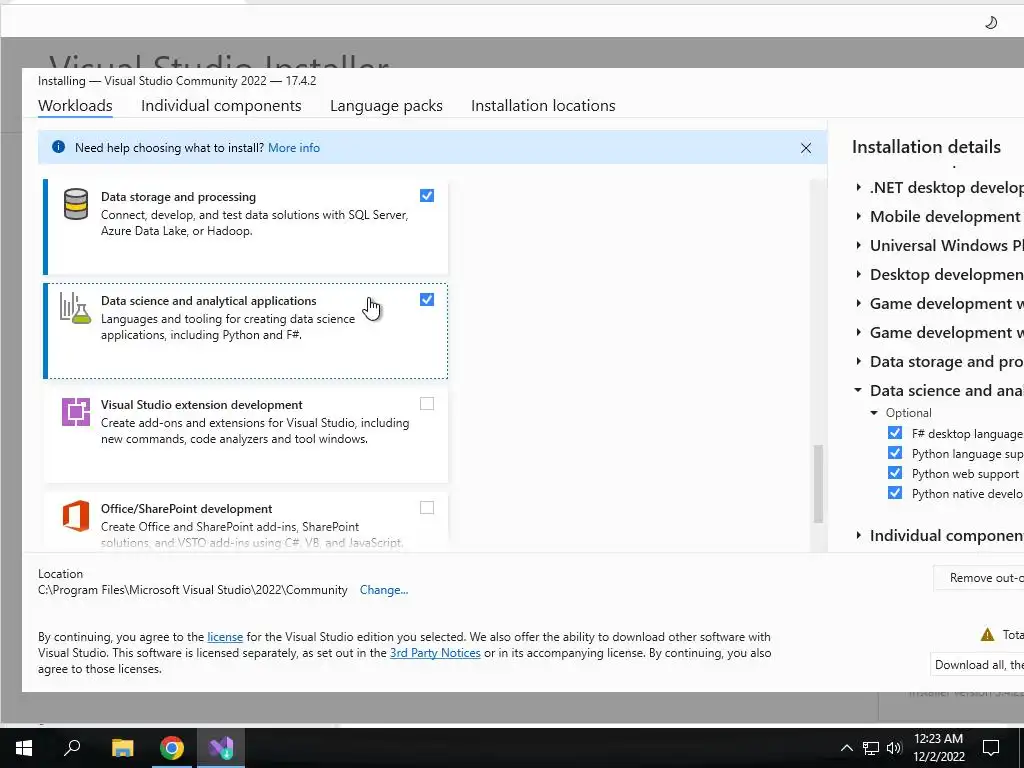Open the notification center icon
The image size is (1024, 768).
click(x=991, y=748)
